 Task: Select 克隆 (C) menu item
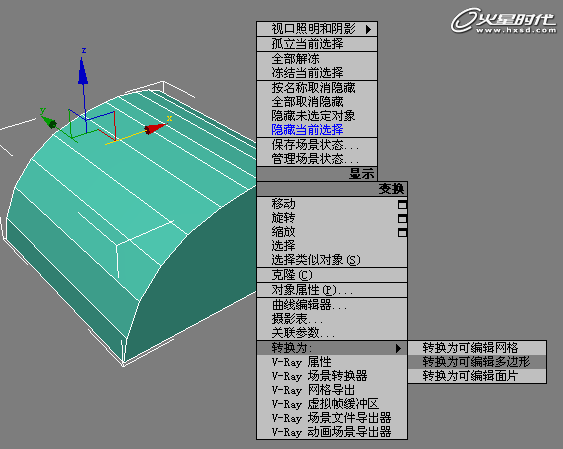coord(332,275)
